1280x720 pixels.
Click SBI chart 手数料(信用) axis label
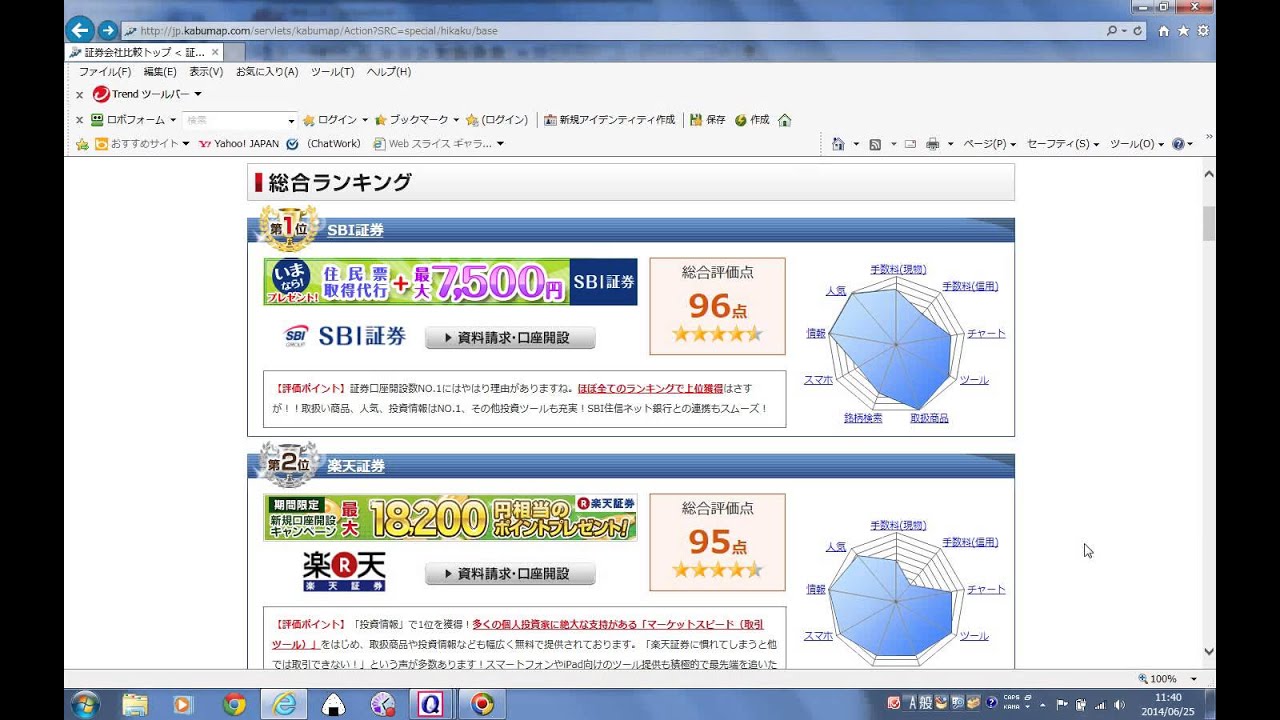coord(970,286)
